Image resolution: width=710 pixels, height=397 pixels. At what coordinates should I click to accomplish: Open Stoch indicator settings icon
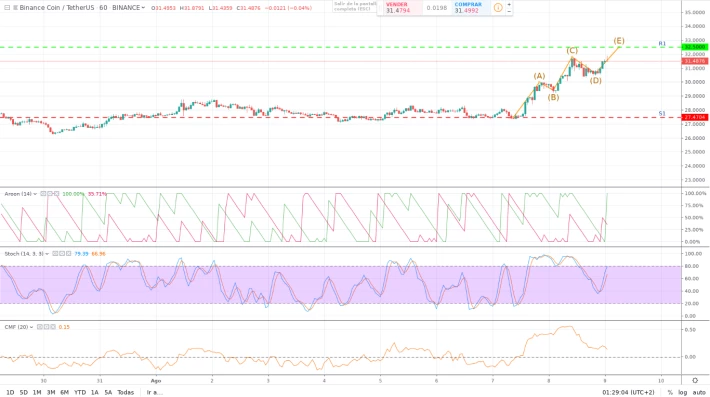click(62, 254)
